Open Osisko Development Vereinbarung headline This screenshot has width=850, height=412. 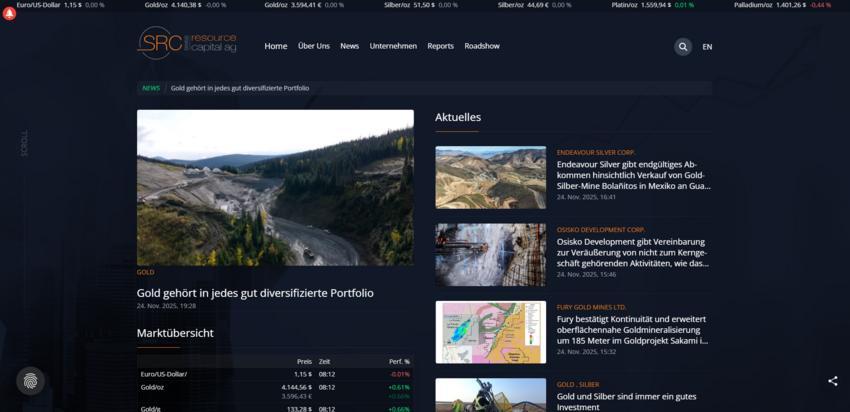[x=633, y=253]
